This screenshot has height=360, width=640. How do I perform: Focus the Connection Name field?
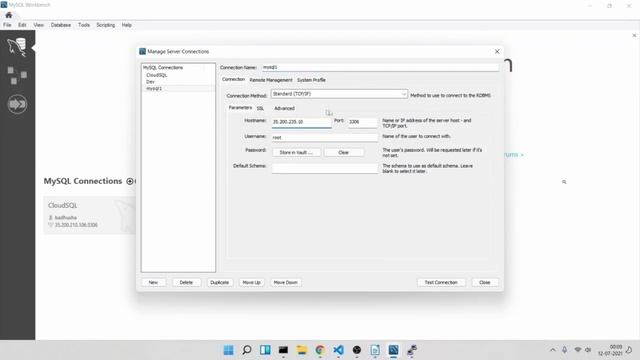point(380,67)
